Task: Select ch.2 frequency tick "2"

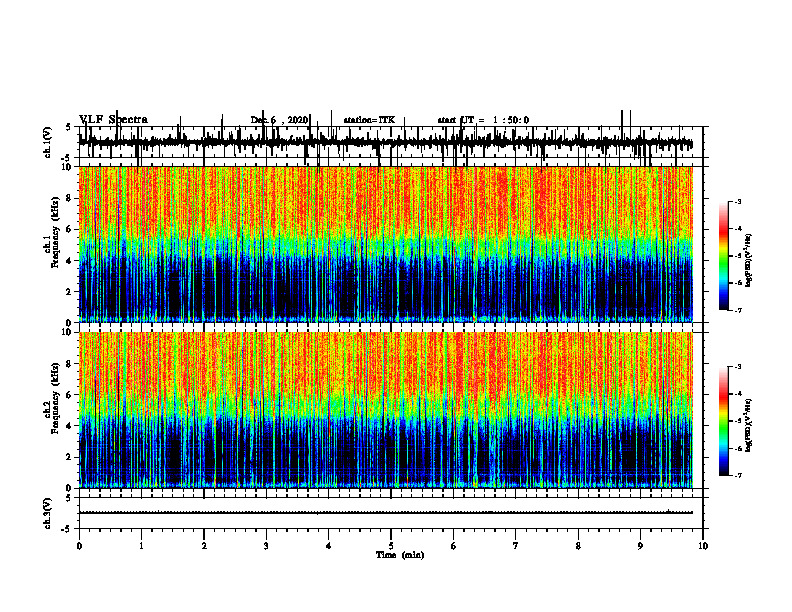Action: [71, 457]
